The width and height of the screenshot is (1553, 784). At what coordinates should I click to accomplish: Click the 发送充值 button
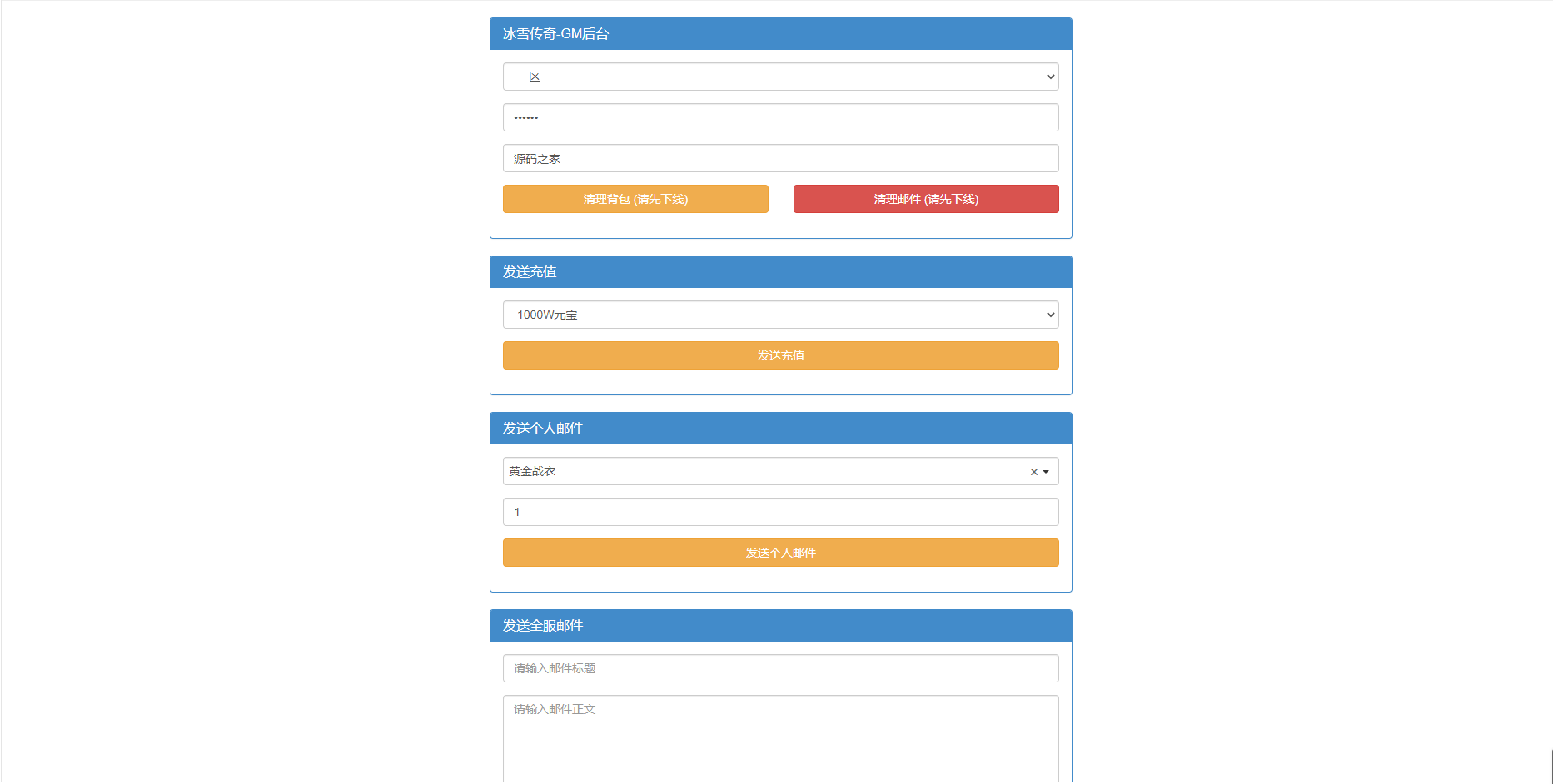[781, 355]
